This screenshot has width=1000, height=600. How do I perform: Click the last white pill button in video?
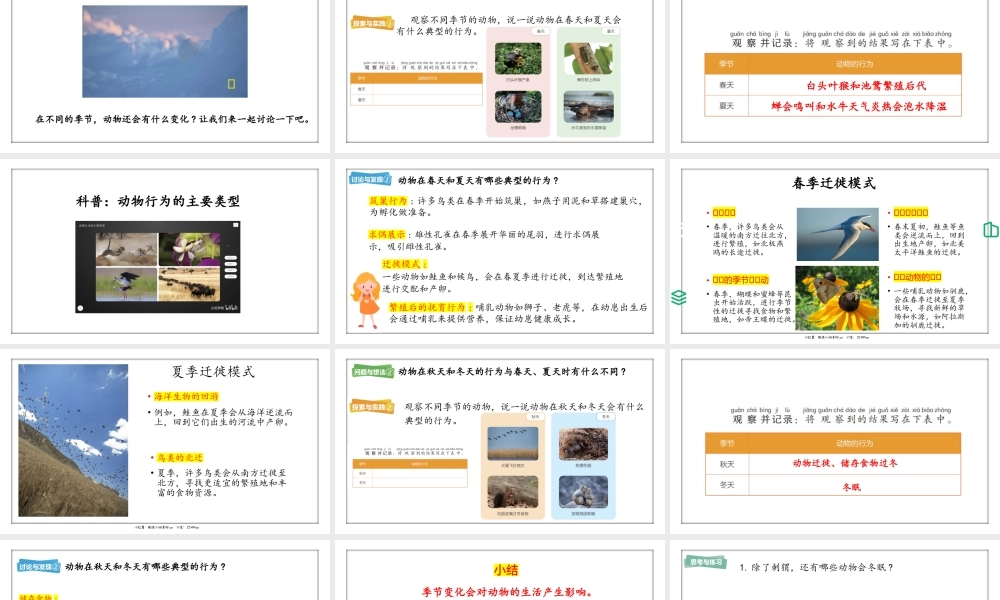pos(231,277)
